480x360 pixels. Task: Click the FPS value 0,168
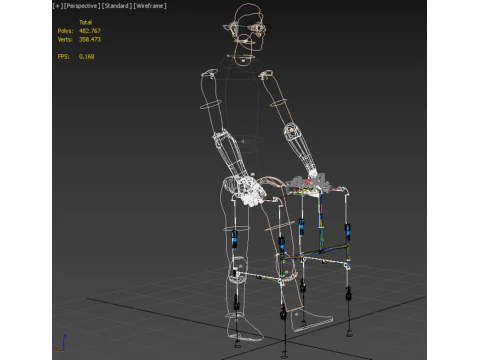86,57
